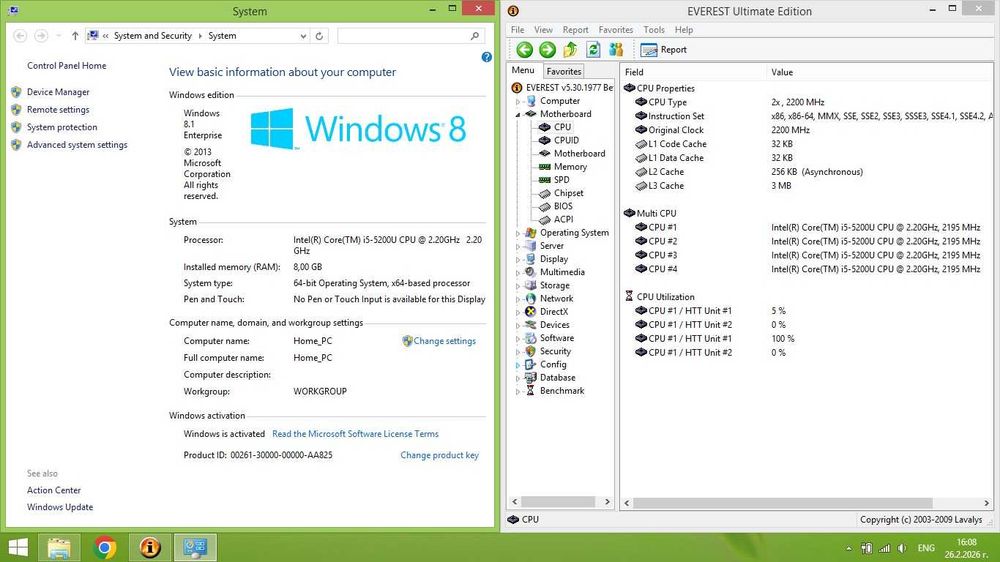Screen dimensions: 1000x562
Task: Collapse the Motherboard tree node
Action: pyautogui.click(x=518, y=114)
